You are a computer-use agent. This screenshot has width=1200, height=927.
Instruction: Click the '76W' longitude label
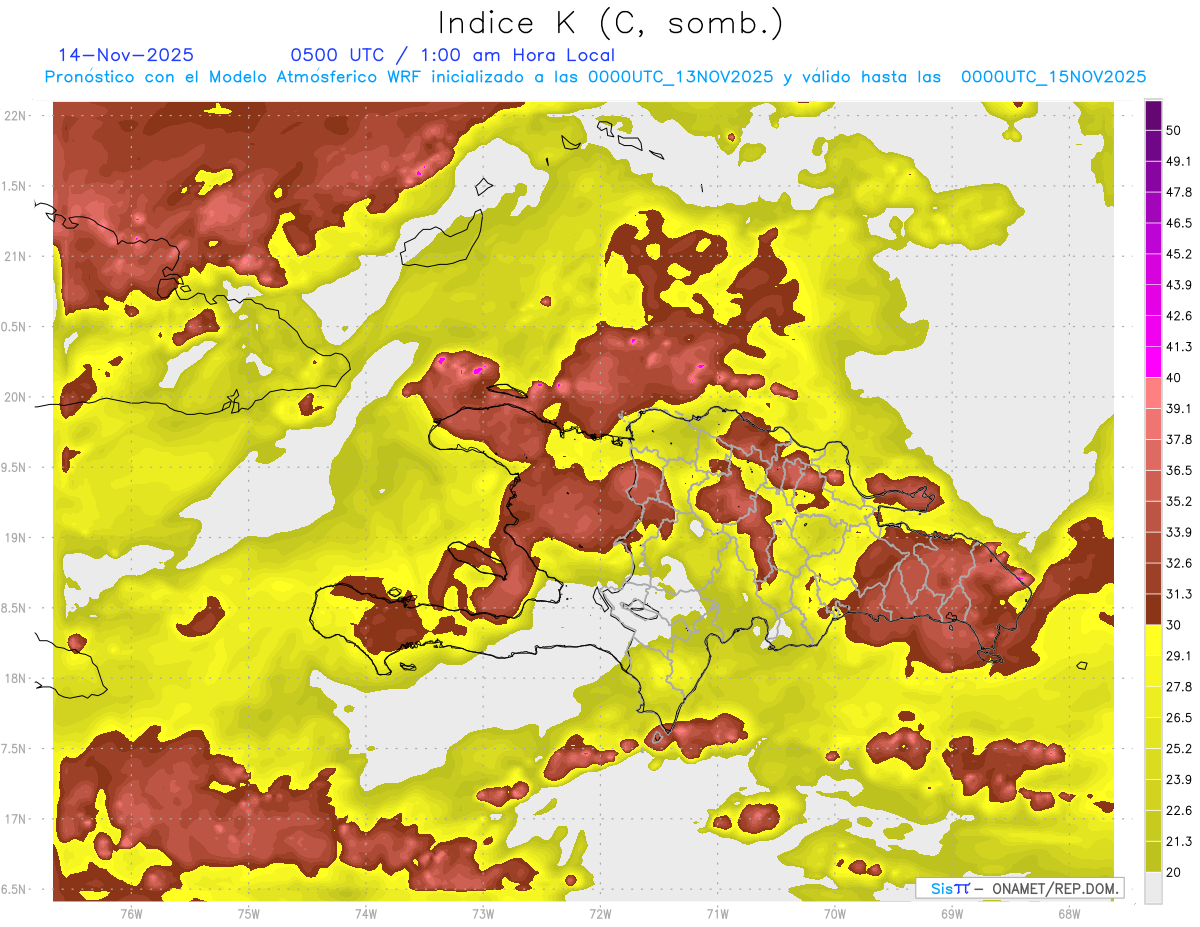(131, 914)
